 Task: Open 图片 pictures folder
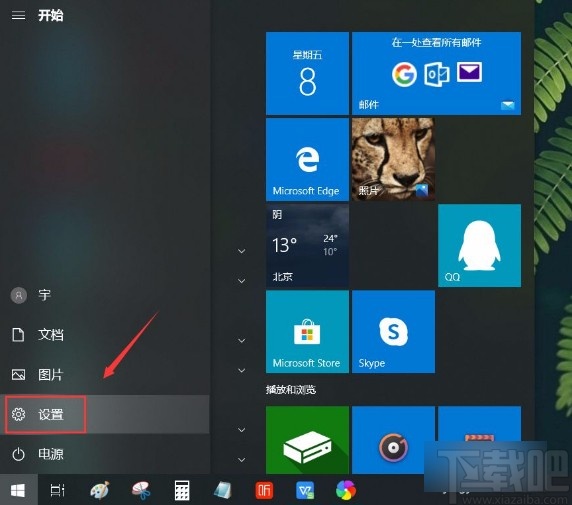[x=105, y=374]
